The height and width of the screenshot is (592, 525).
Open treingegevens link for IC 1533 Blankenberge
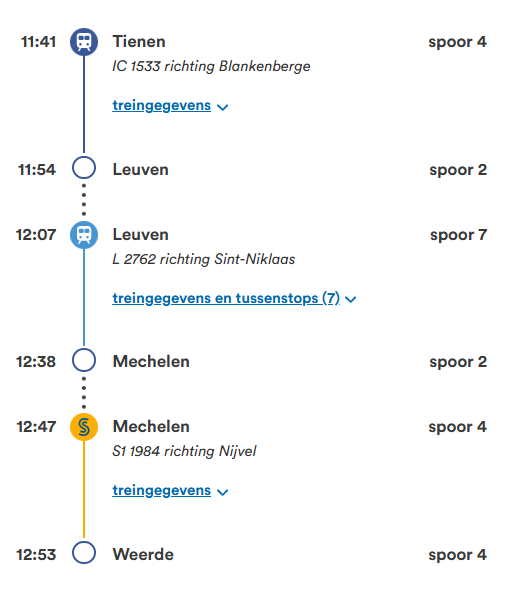[x=162, y=105]
